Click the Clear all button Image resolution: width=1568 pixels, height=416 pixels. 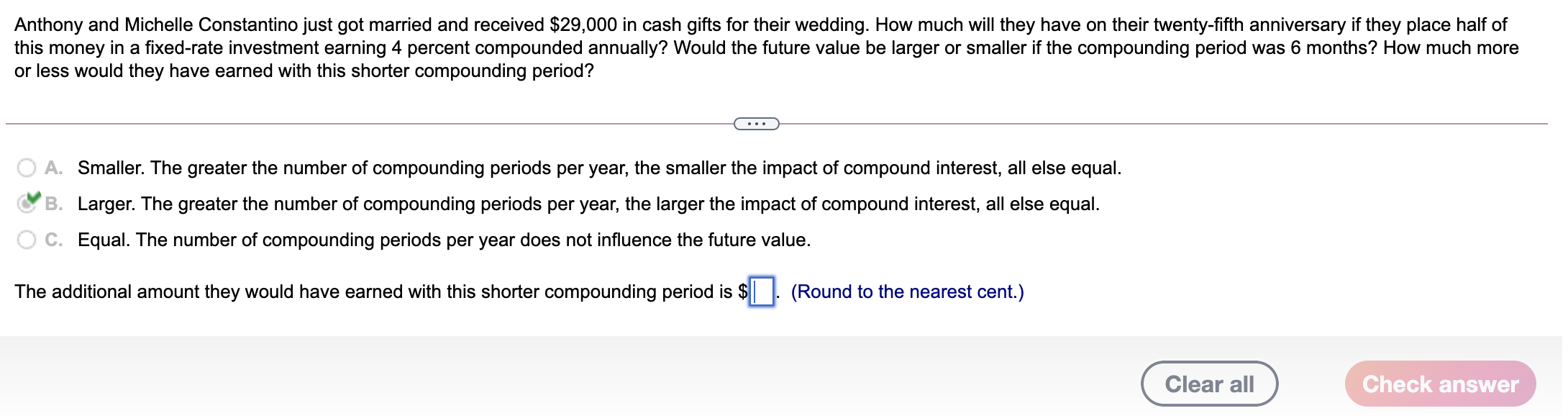pyautogui.click(x=1211, y=384)
